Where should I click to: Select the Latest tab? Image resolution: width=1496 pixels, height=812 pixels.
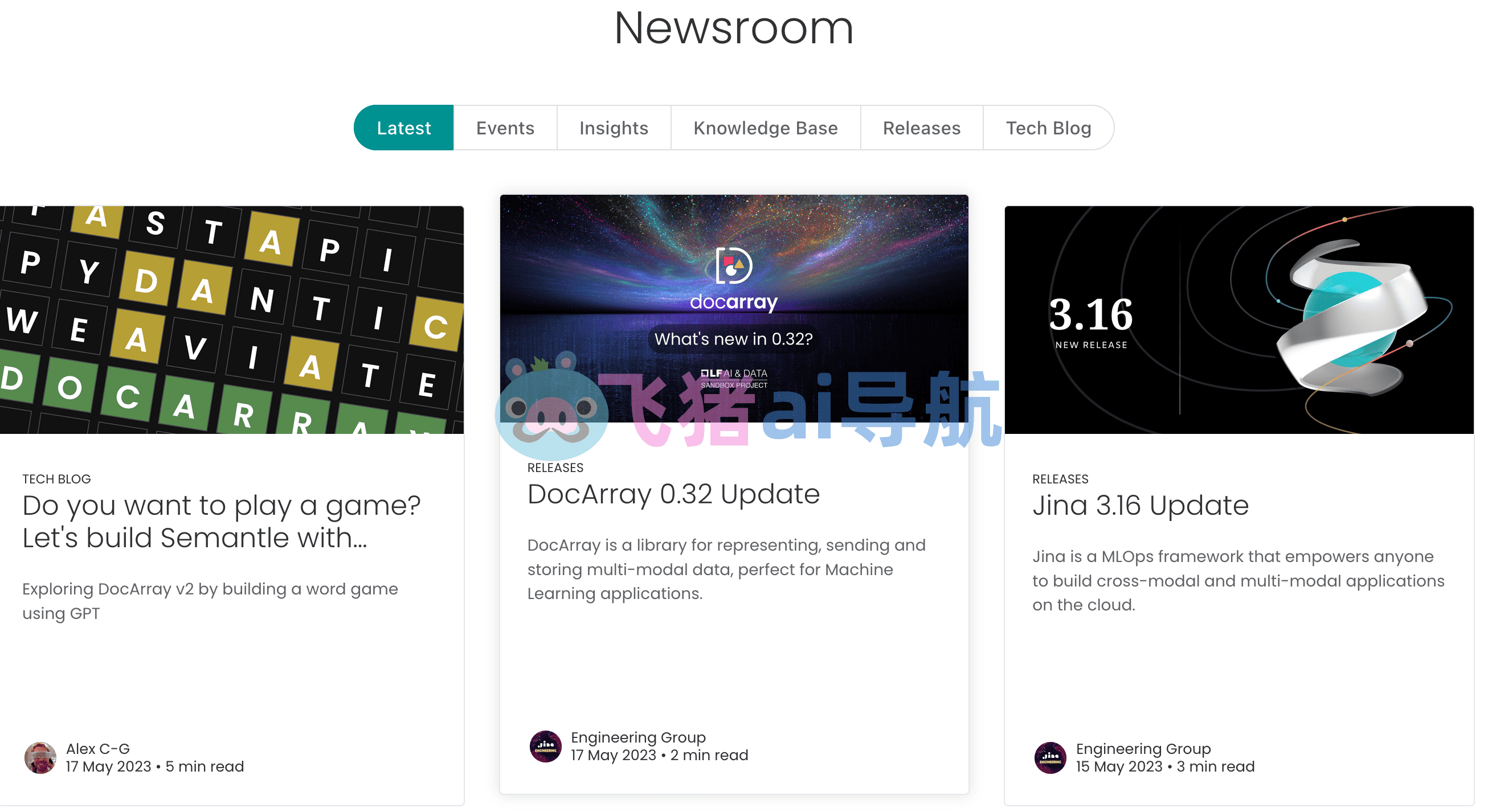pyautogui.click(x=403, y=128)
